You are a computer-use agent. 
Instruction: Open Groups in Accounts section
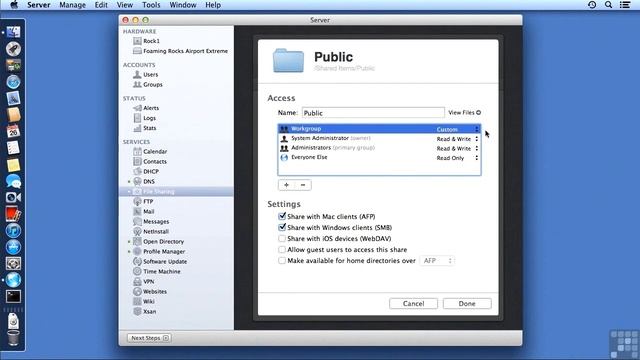pos(148,84)
